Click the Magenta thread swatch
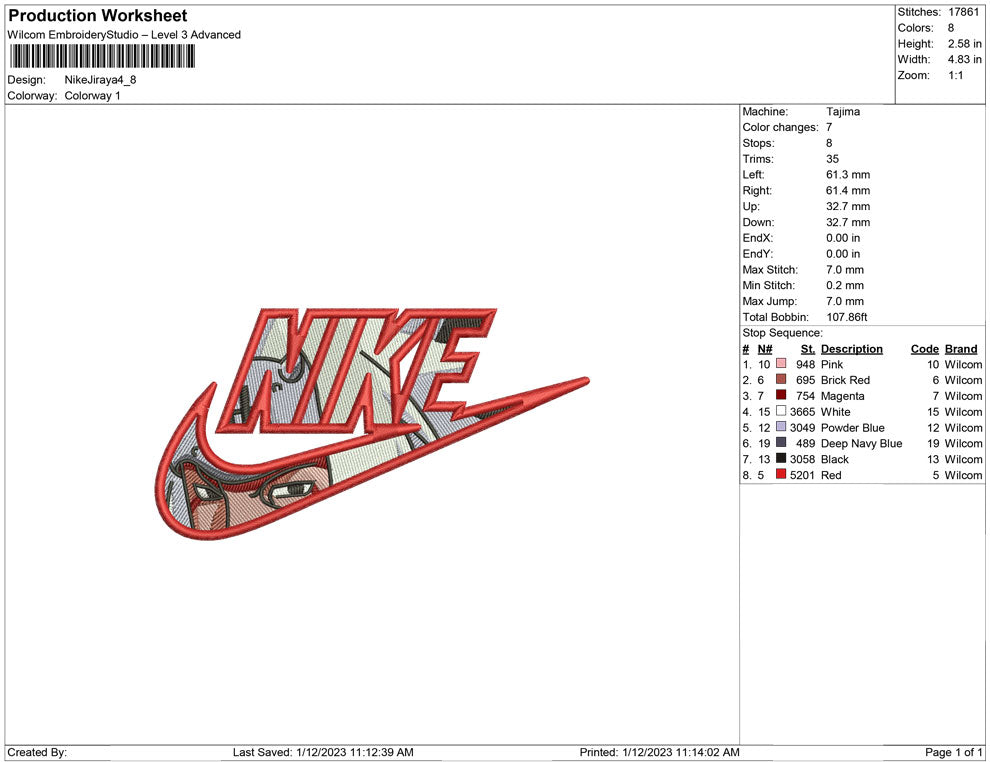Screen dimensions: 990x762 click(781, 395)
